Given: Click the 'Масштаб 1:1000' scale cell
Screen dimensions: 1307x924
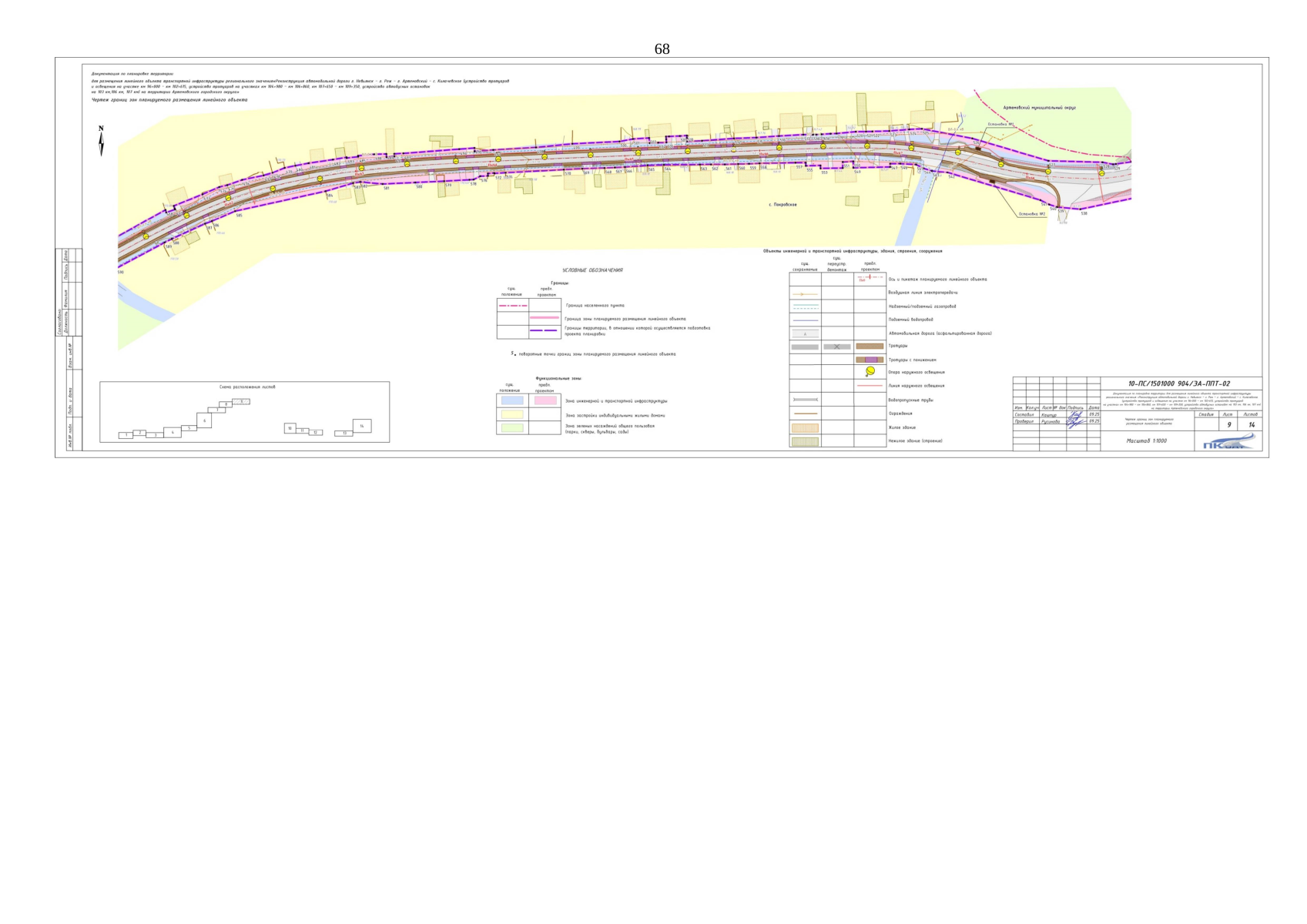Looking at the screenshot, I should [1146, 441].
